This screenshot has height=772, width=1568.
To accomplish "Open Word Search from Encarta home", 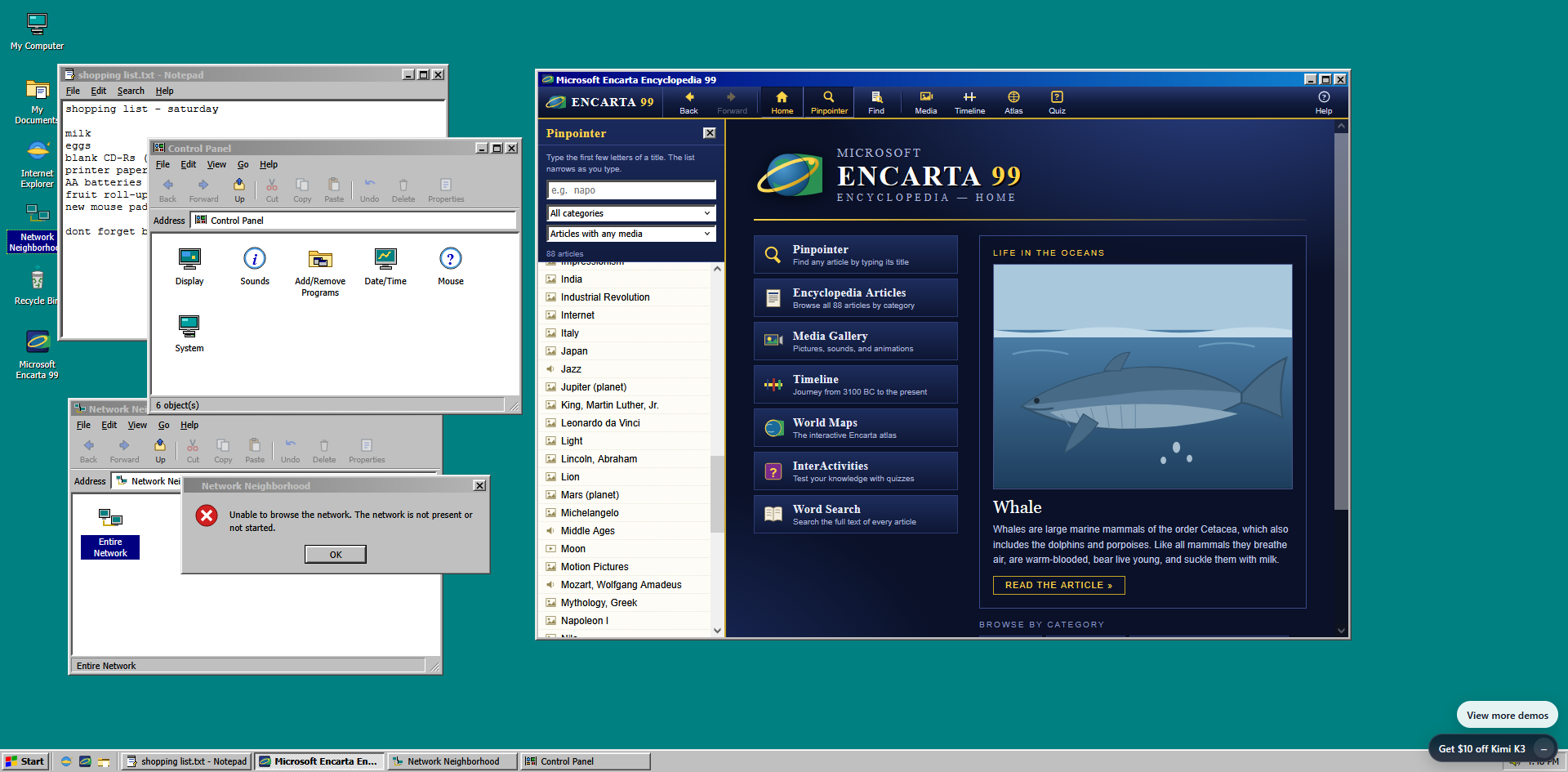I will pos(855,514).
